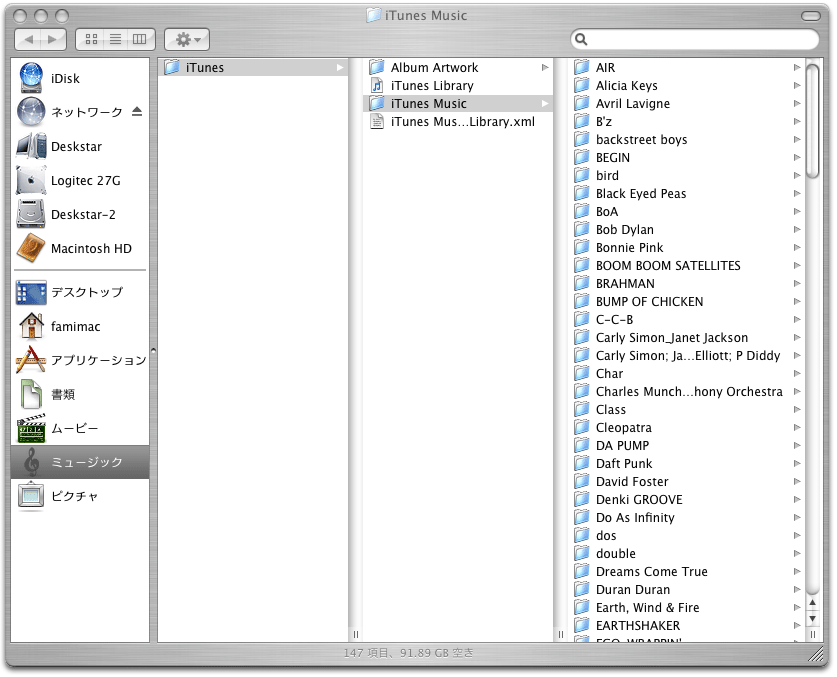Open the ピクチャ pictures icon
The width and height of the screenshot is (837, 677).
click(31, 496)
